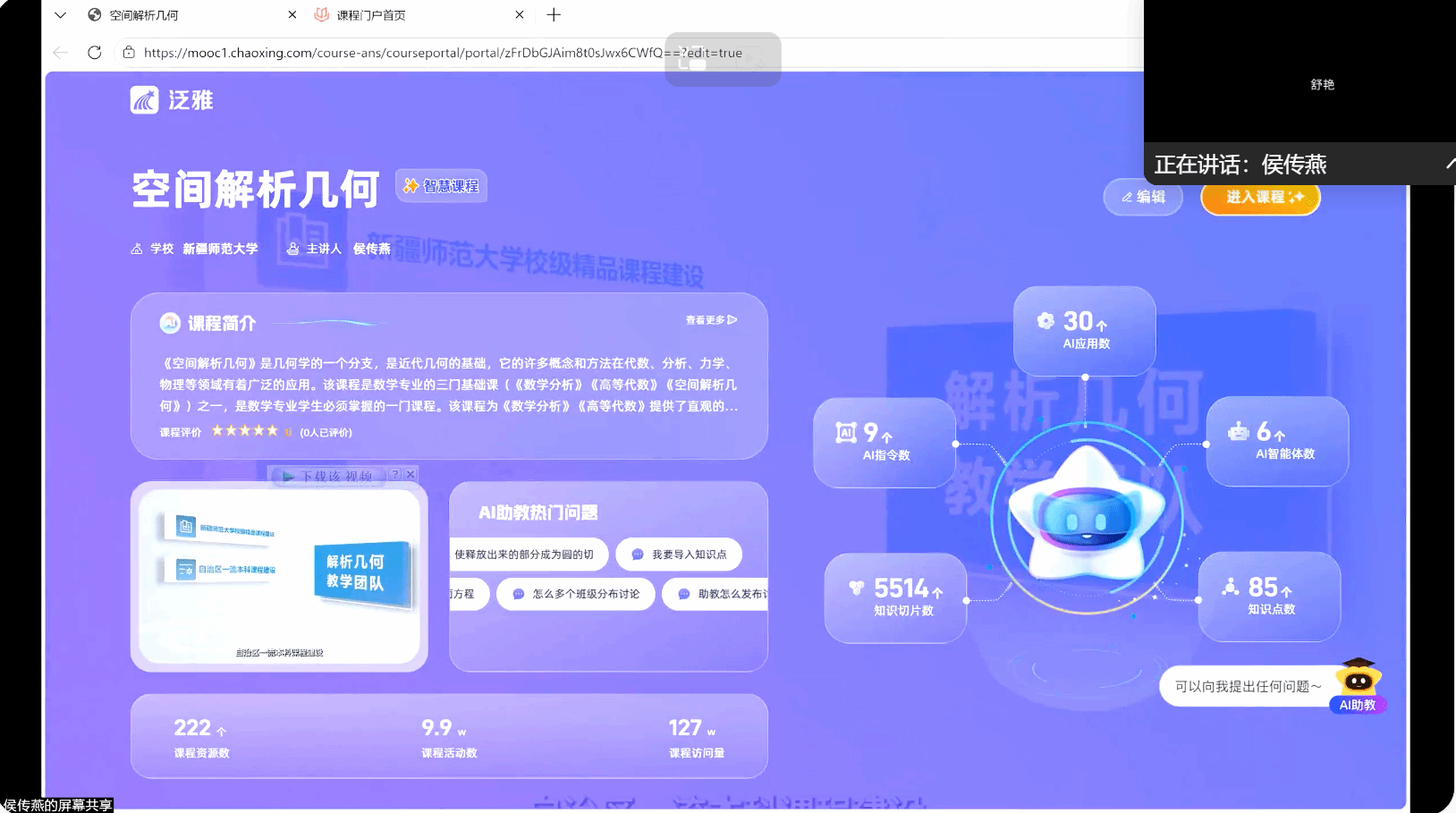This screenshot has height=813, width=1456.
Task: Click the 编辑 button
Action: coord(1143,197)
